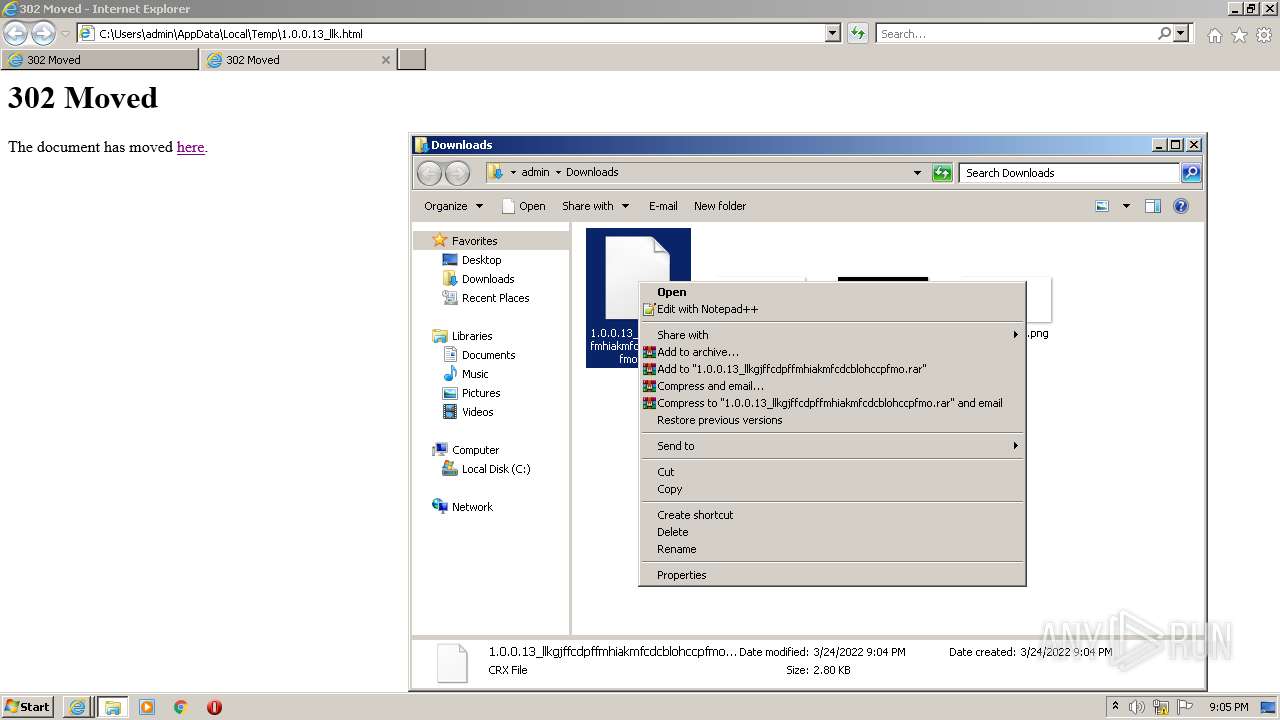Expand the view options dropdown arrow

(1126, 206)
